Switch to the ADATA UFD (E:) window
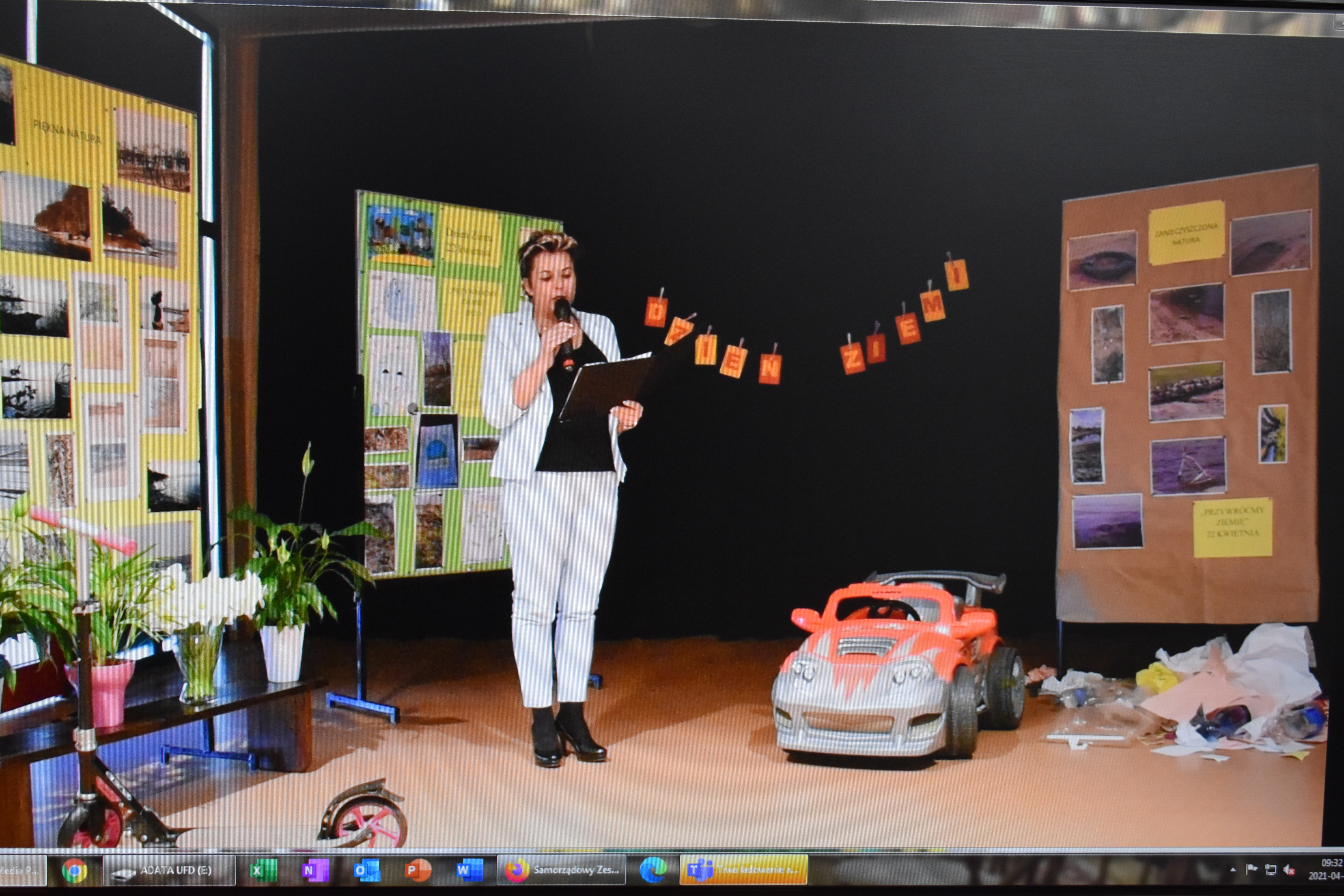This screenshot has width=1344, height=896. click(x=169, y=870)
